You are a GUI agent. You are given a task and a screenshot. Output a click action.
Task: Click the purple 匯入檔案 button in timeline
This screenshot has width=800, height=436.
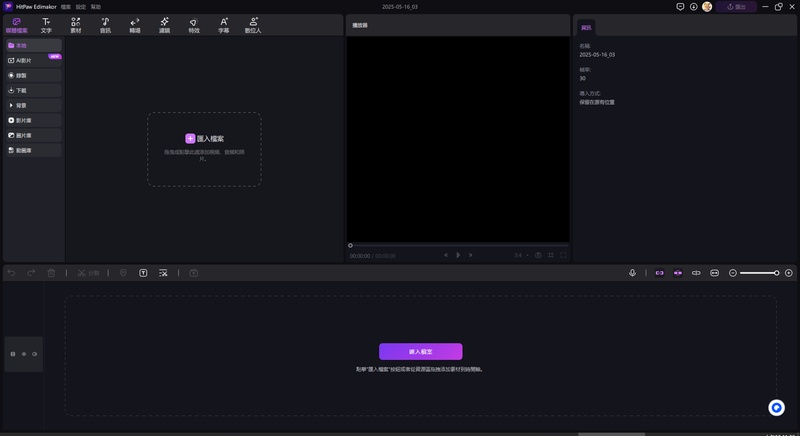tap(420, 352)
